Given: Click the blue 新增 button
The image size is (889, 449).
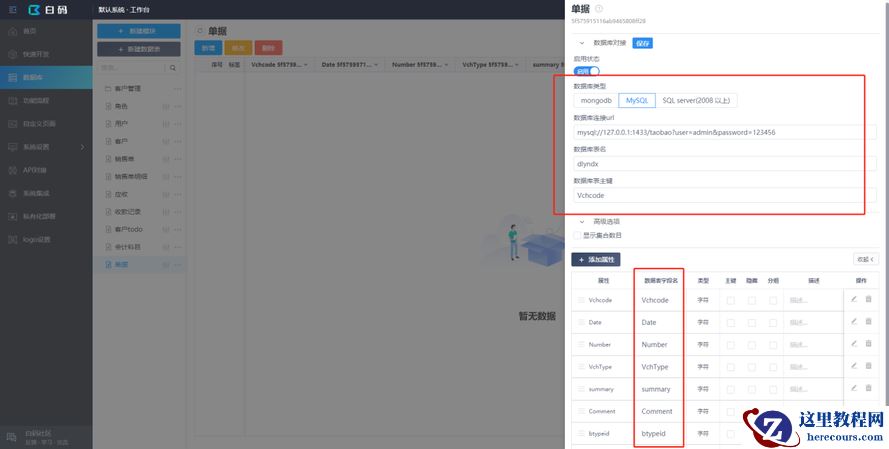Looking at the screenshot, I should pos(208,48).
